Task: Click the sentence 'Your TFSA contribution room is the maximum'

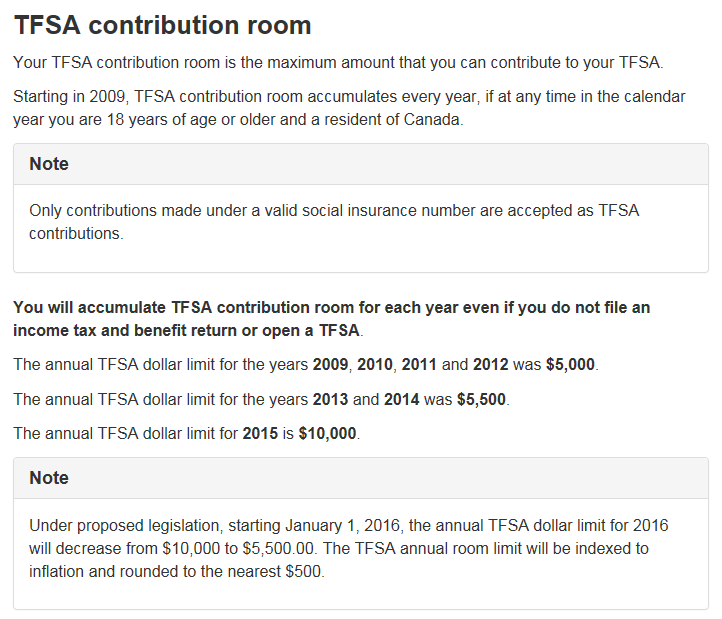Action: (338, 62)
